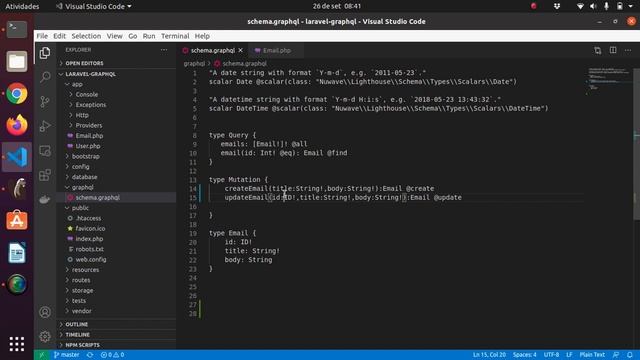The height and width of the screenshot is (360, 640).
Task: Switch to the Email.php editor tab
Action: tap(276, 50)
